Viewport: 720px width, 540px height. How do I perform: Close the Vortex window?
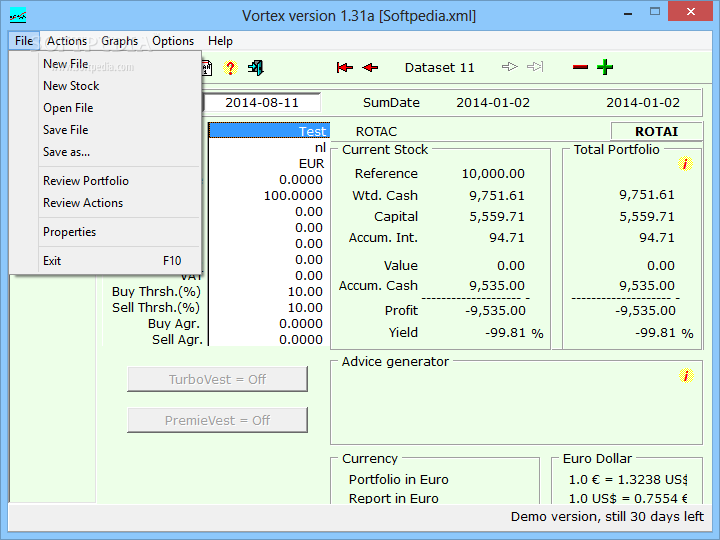pos(690,12)
